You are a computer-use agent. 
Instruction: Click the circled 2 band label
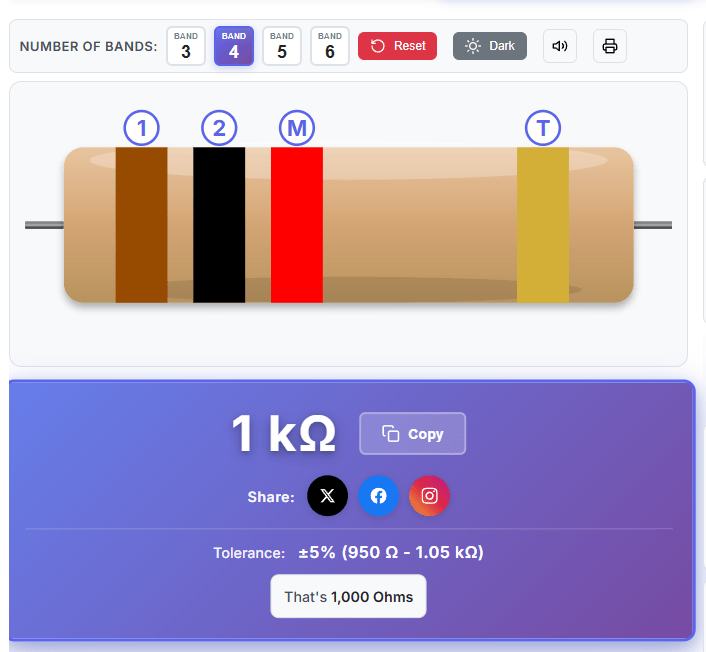(219, 128)
